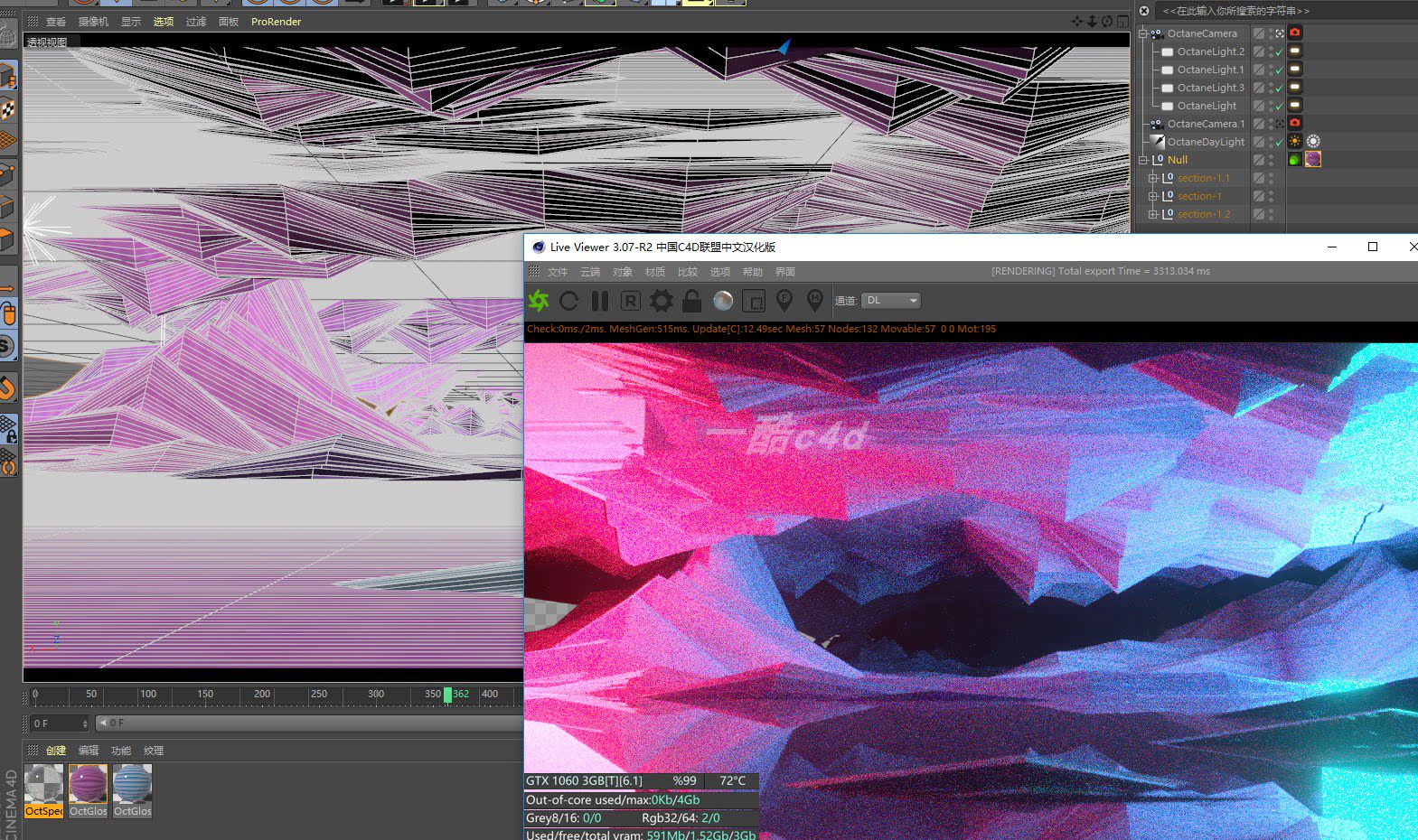Screen dimensions: 1418x840
Task: Select OctaneCamera.1 object
Action: pyautogui.click(x=1206, y=124)
